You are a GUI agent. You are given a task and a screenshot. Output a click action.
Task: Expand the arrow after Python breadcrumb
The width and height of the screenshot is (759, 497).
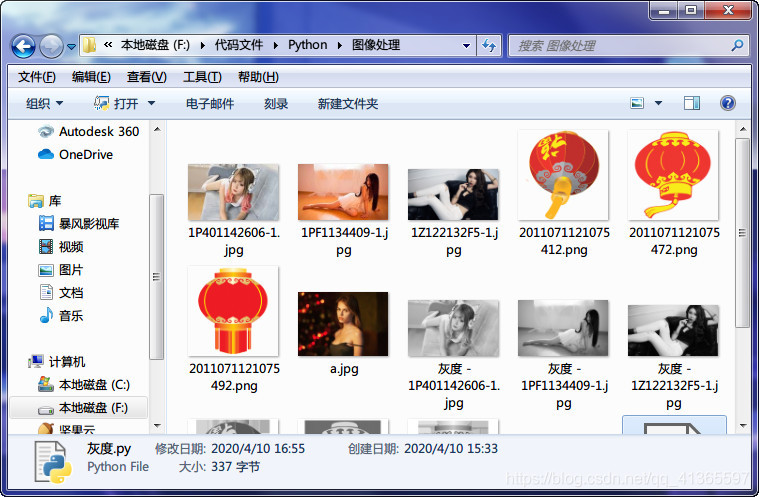tap(340, 46)
